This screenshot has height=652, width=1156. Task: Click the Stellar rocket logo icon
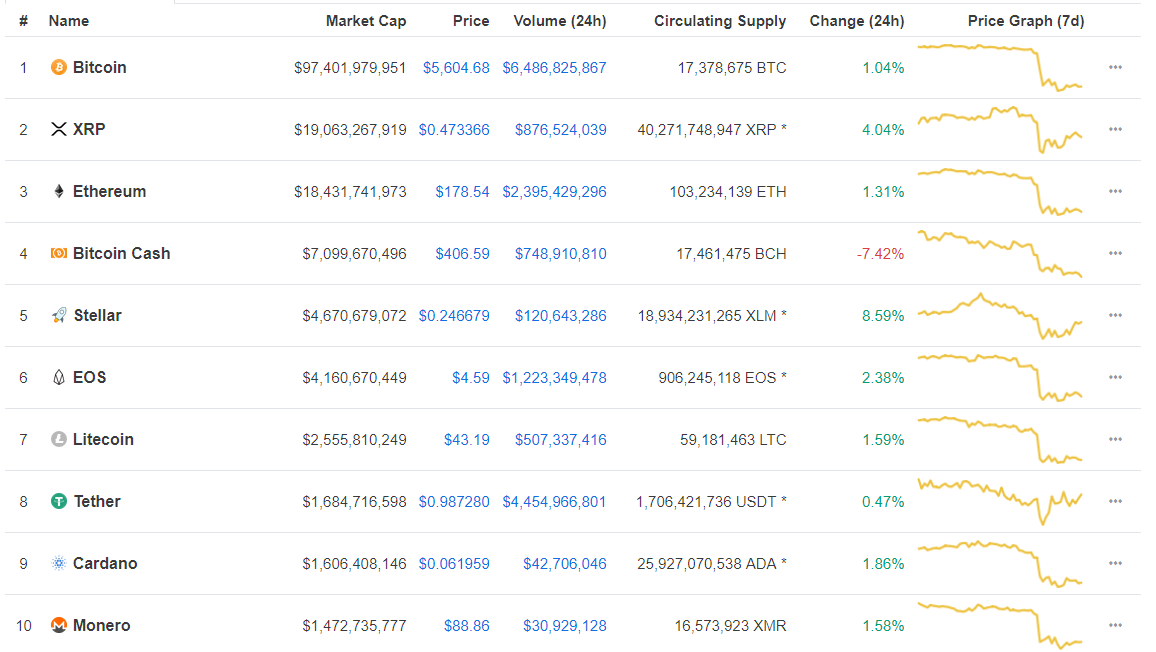coord(58,316)
